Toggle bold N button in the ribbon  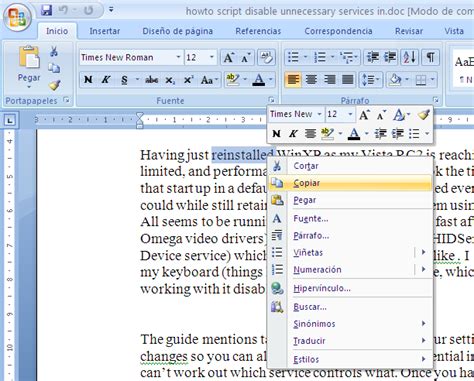click(x=88, y=80)
